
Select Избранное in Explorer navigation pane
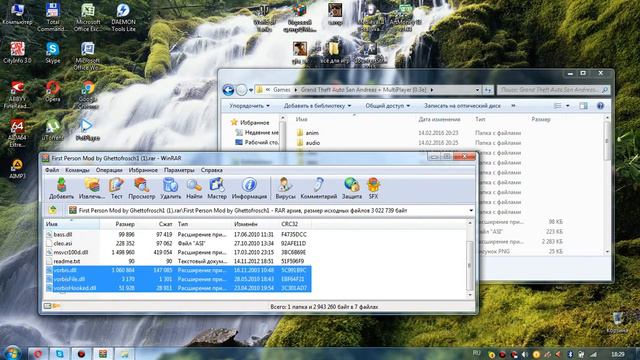tap(250, 122)
